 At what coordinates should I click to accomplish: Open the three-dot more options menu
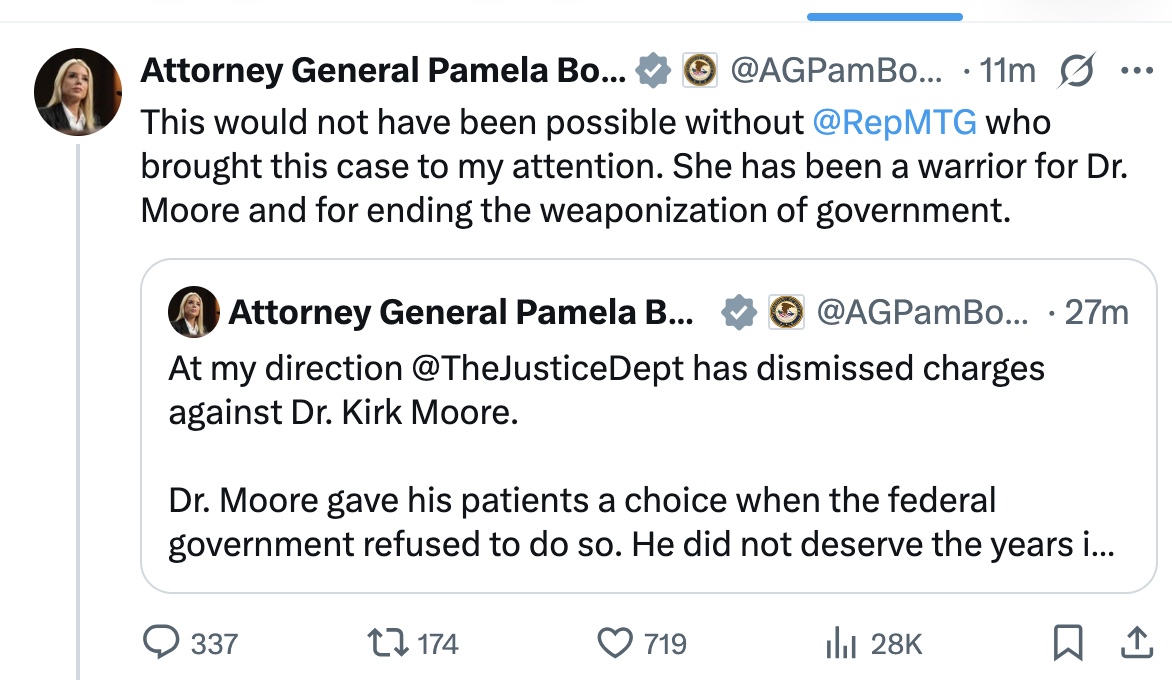(1137, 71)
